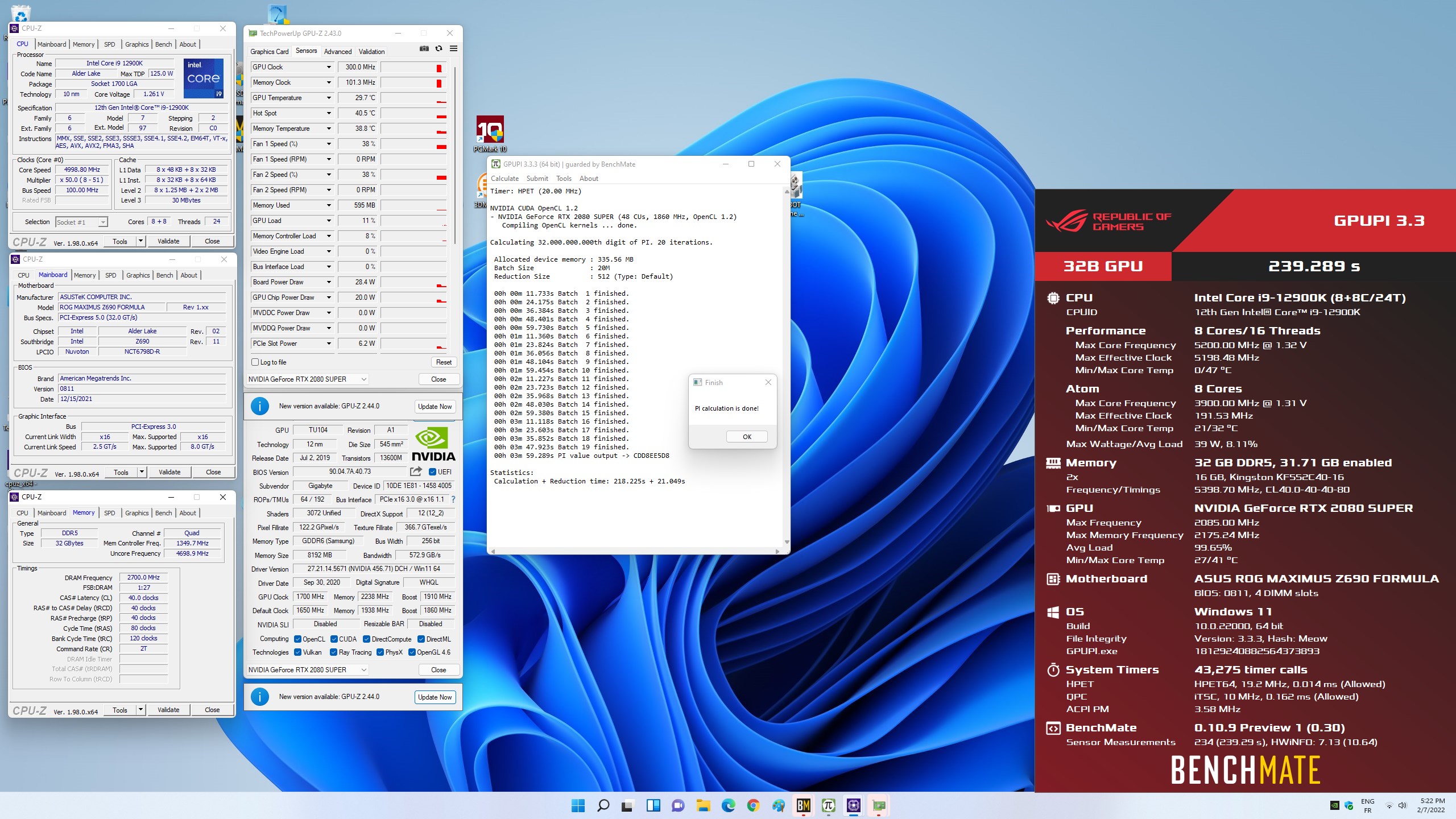Toggle the UEFI checkbox

pyautogui.click(x=432, y=471)
